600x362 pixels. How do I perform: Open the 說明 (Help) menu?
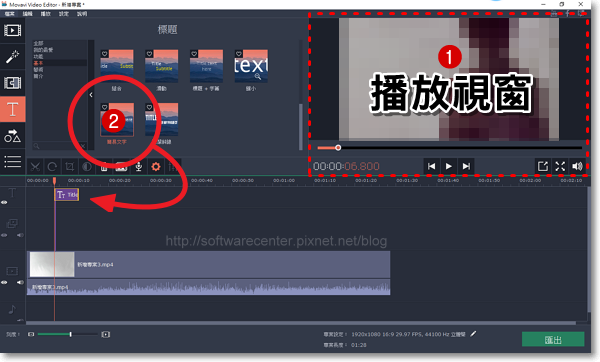coord(82,14)
